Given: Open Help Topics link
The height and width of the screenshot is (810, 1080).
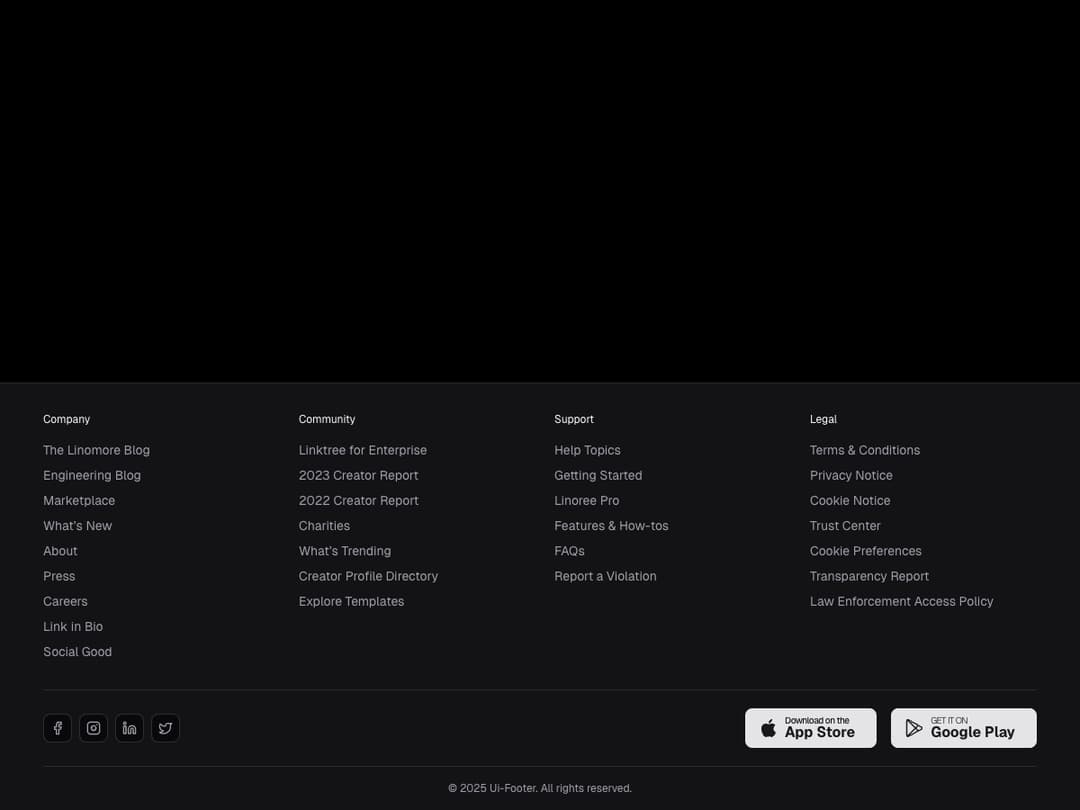Looking at the screenshot, I should tap(588, 450).
